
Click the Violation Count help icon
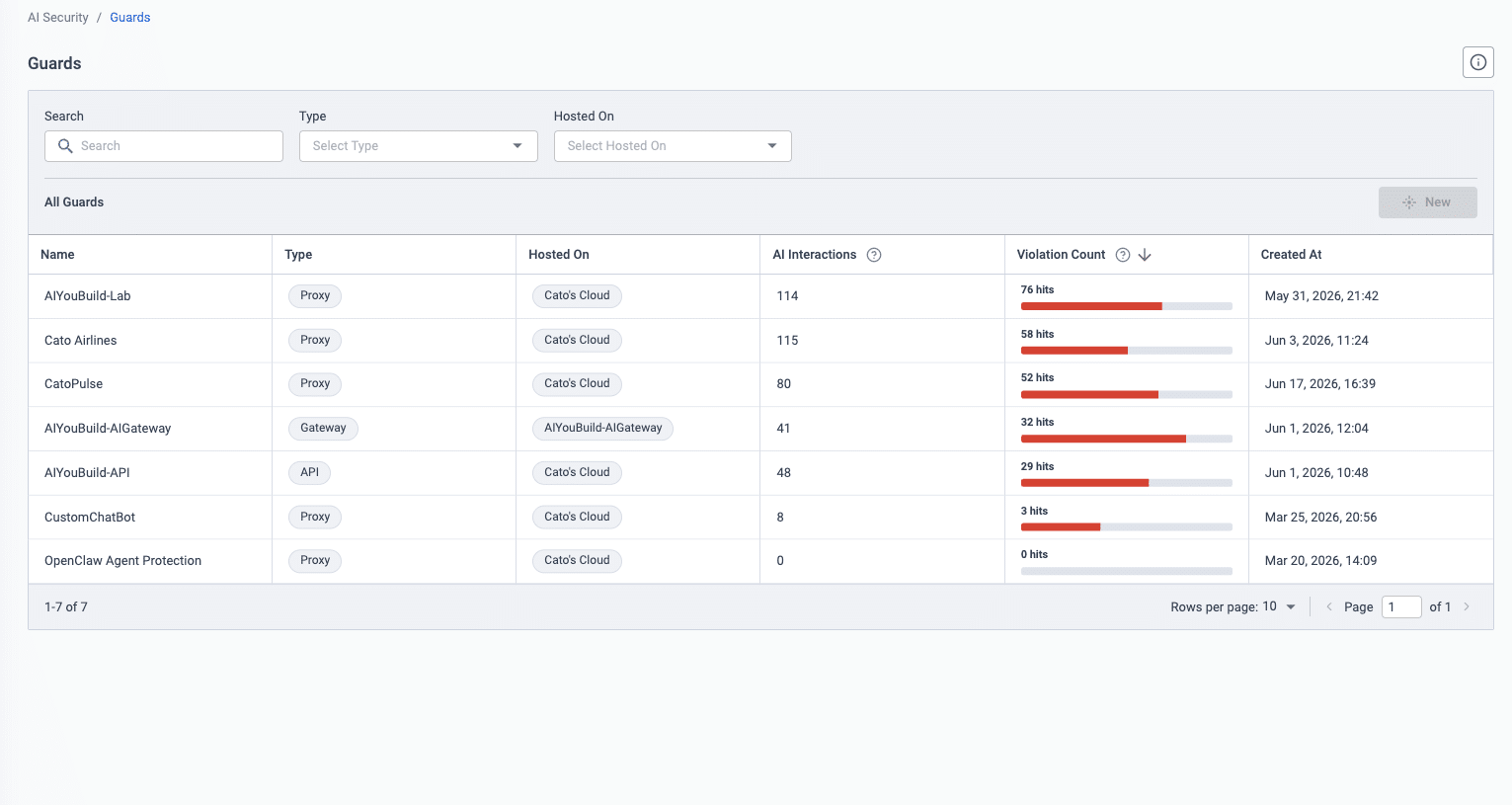point(1123,255)
